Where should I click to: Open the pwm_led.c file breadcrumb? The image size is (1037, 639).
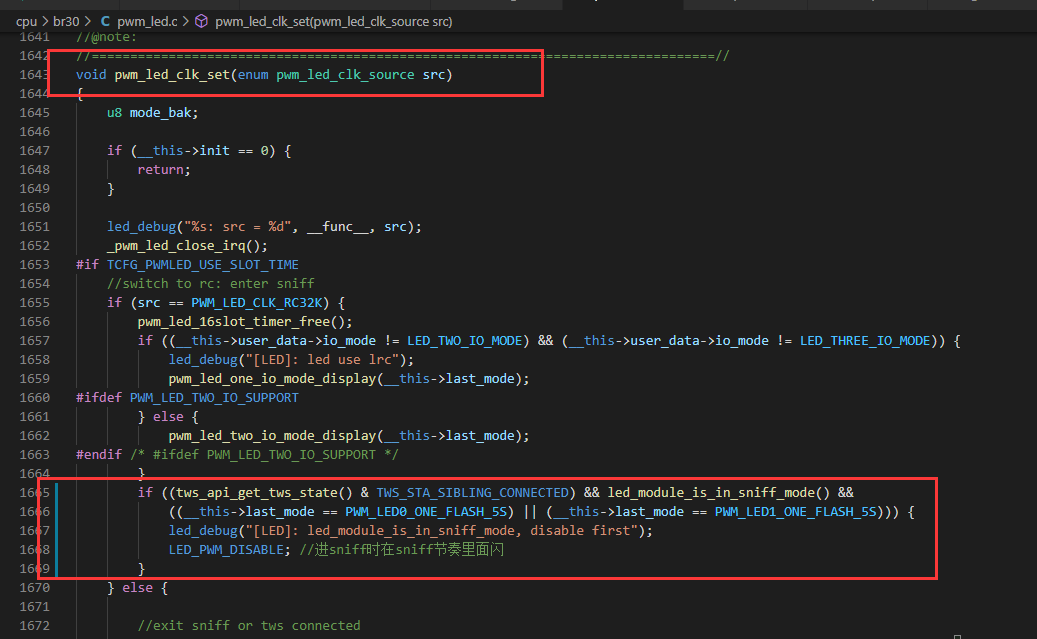(x=147, y=21)
